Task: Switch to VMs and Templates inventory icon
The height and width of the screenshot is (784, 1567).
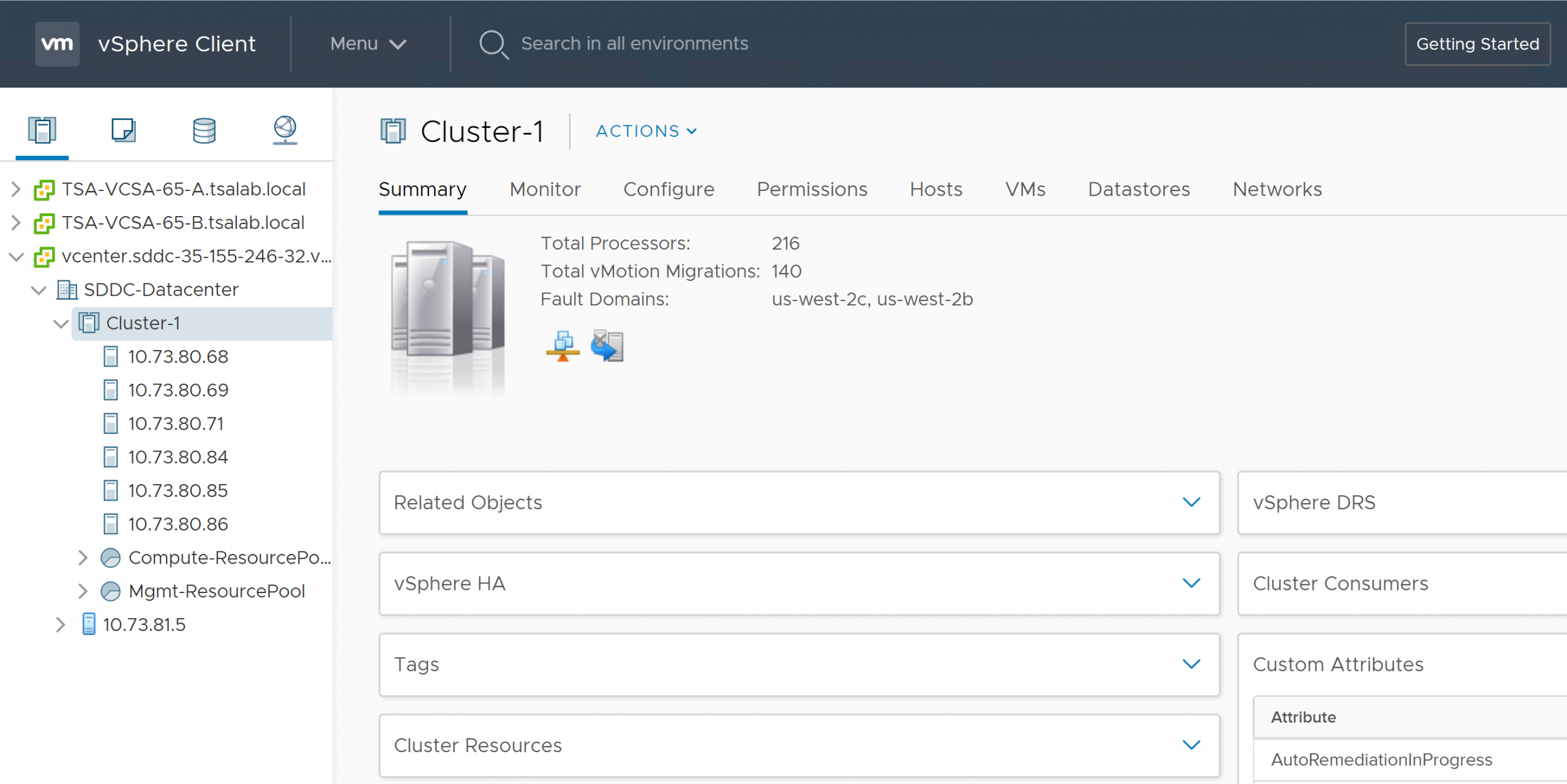Action: [x=123, y=130]
